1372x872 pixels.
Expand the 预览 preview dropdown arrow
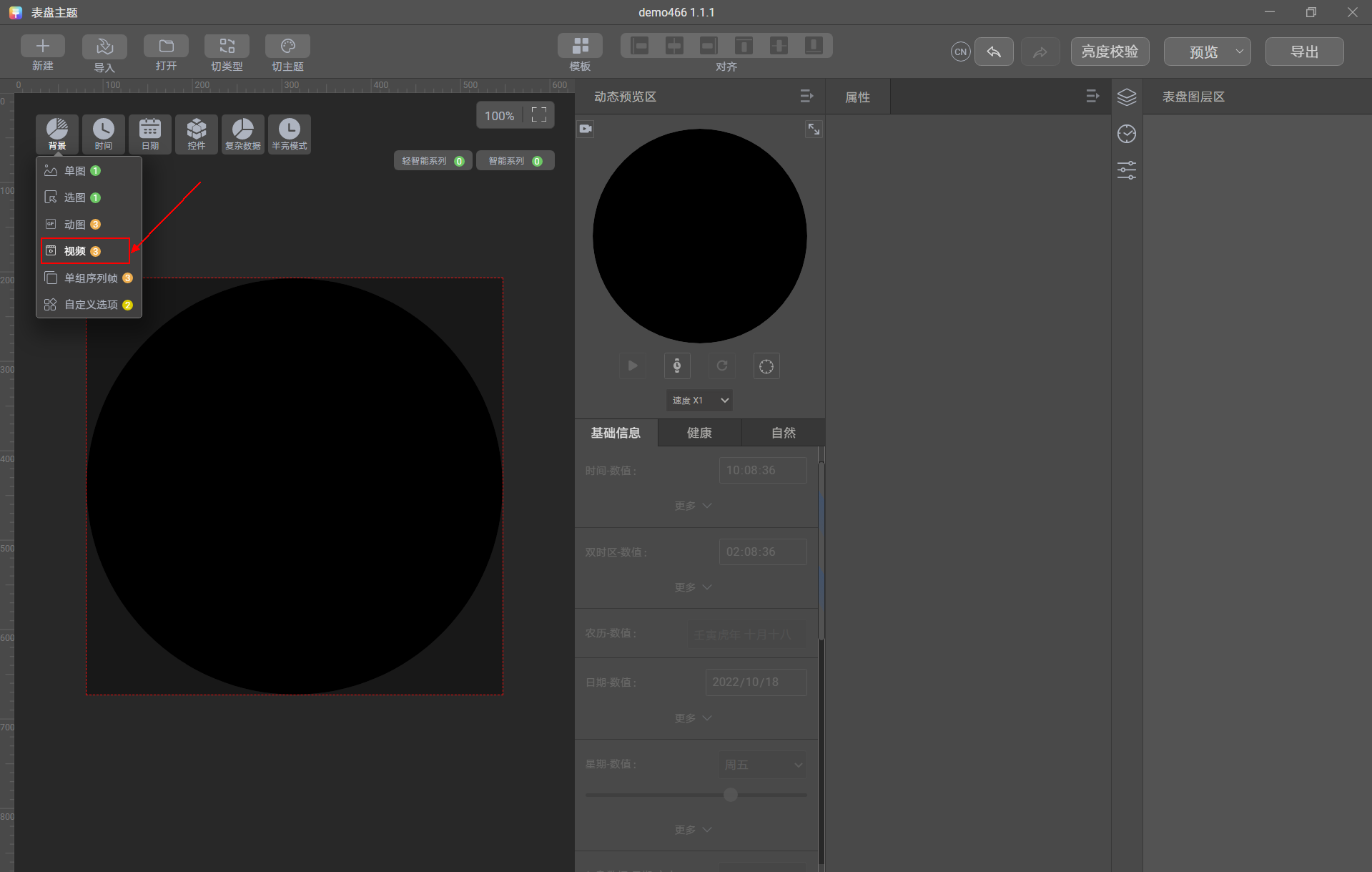click(x=1239, y=52)
